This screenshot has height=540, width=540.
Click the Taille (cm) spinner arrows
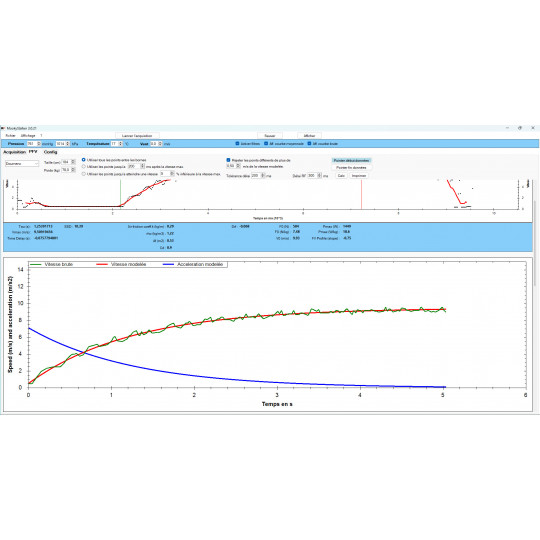tap(73, 162)
